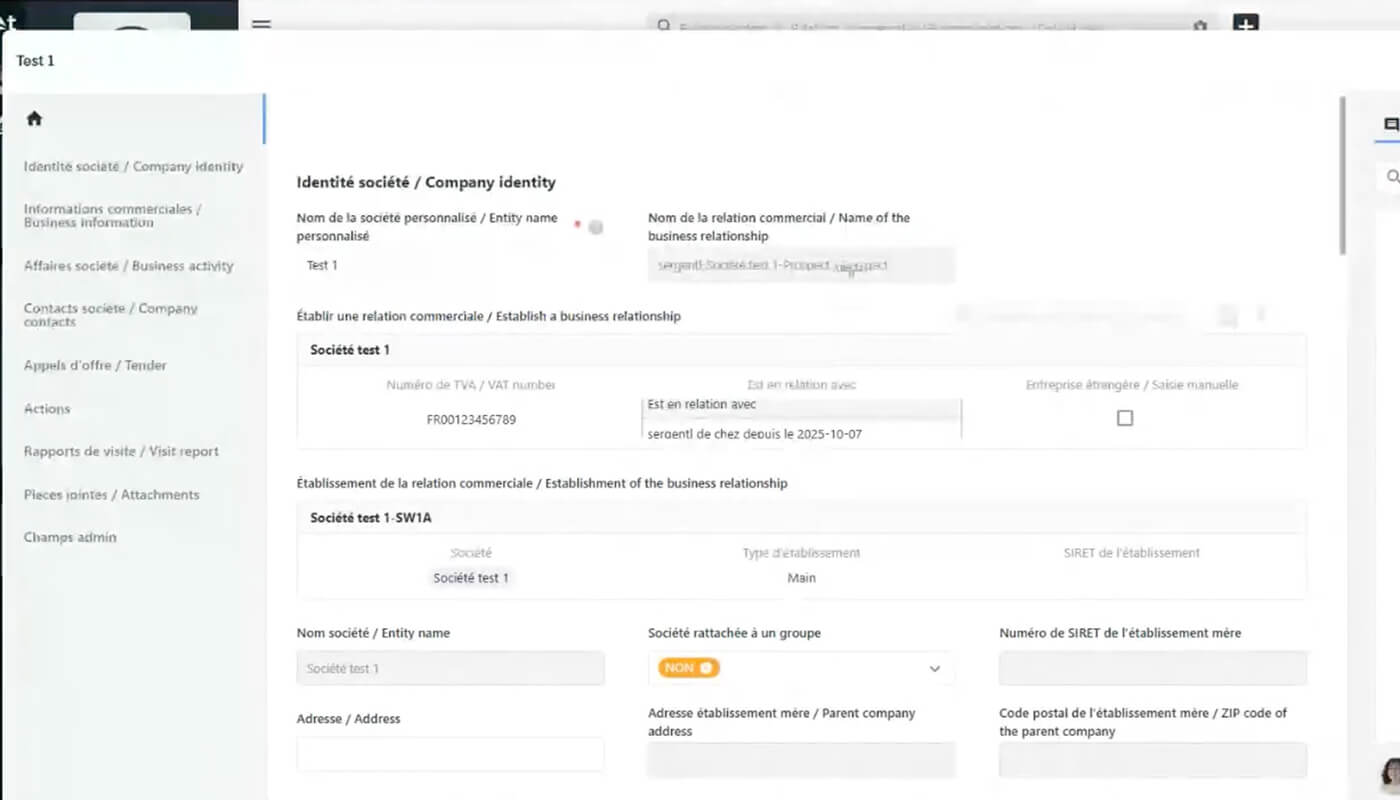The width and height of the screenshot is (1400, 800).
Task: Click the Numéro de TVA / VAT number column header
Action: coord(471,385)
